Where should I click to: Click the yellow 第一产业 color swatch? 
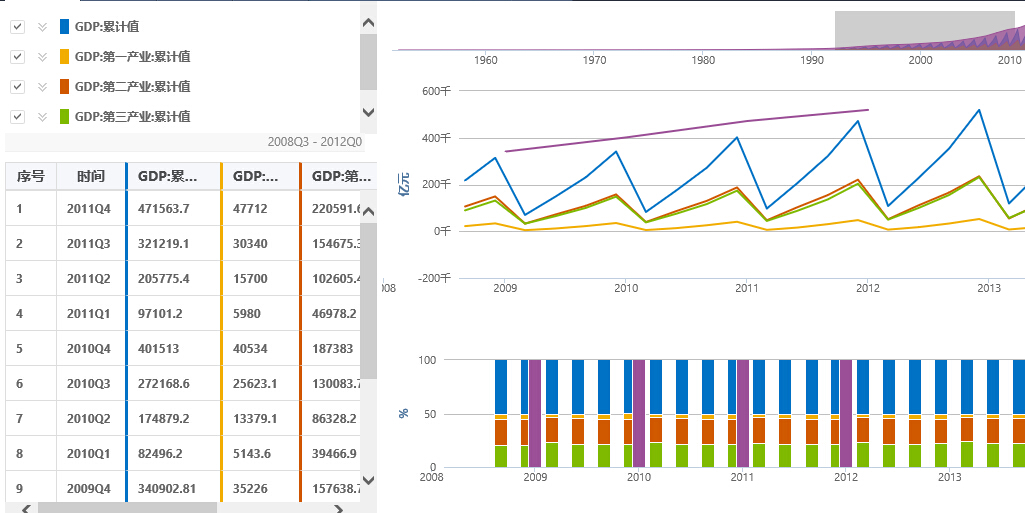pyautogui.click(x=64, y=57)
